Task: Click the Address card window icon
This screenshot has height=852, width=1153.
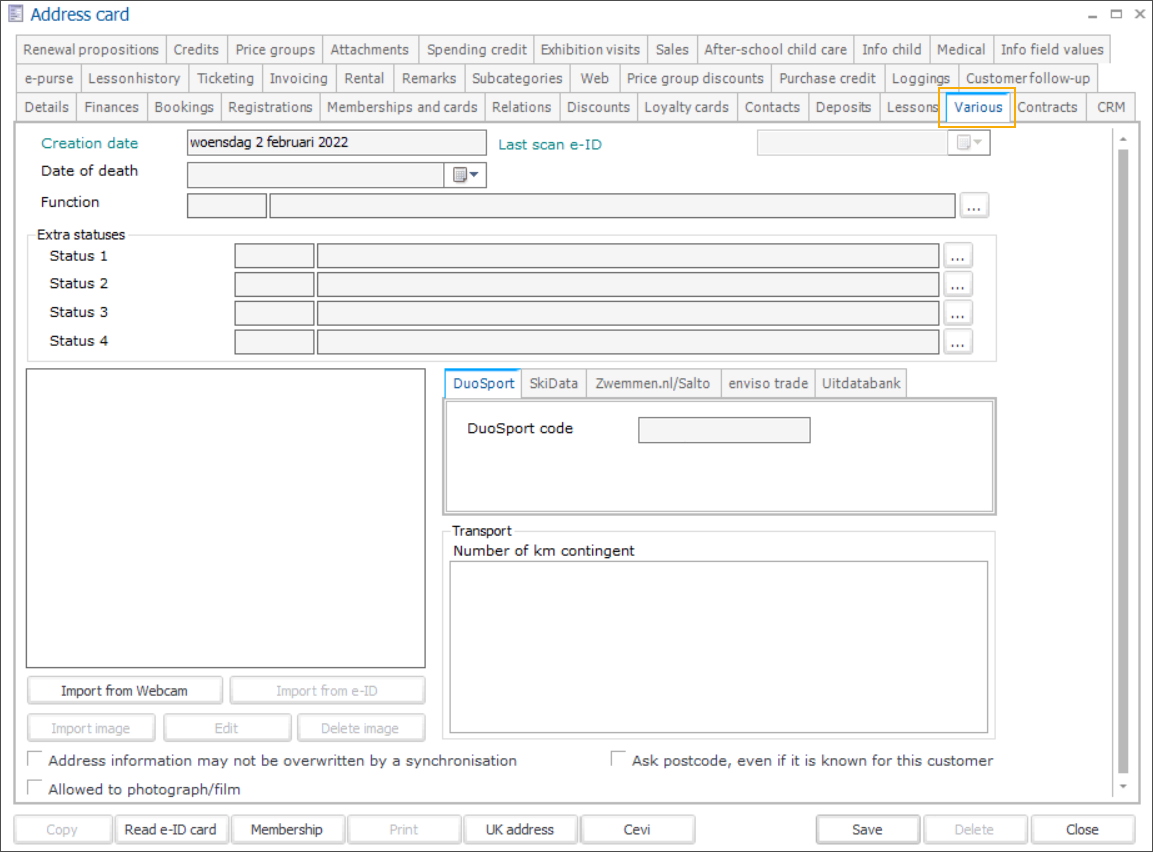Action: (16, 15)
